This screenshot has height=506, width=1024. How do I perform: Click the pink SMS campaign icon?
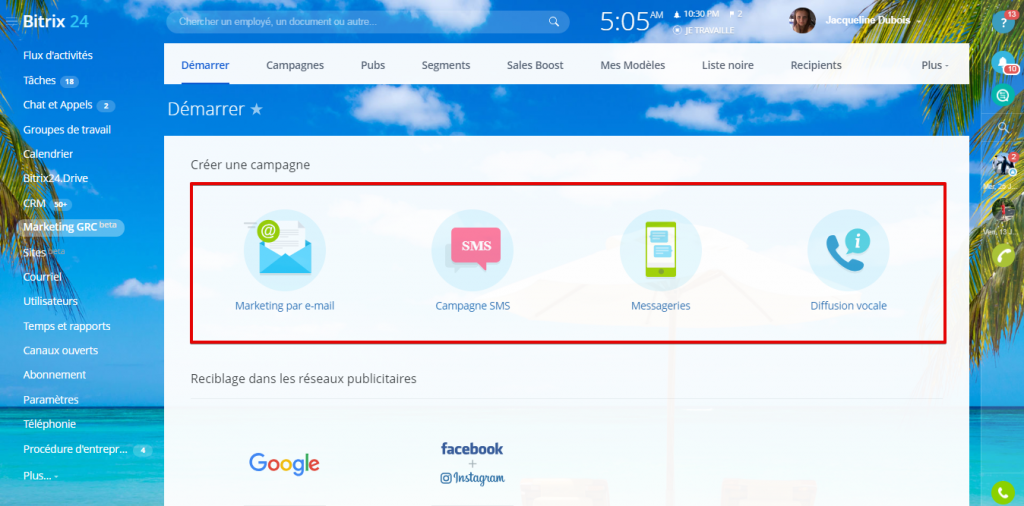pyautogui.click(x=473, y=249)
